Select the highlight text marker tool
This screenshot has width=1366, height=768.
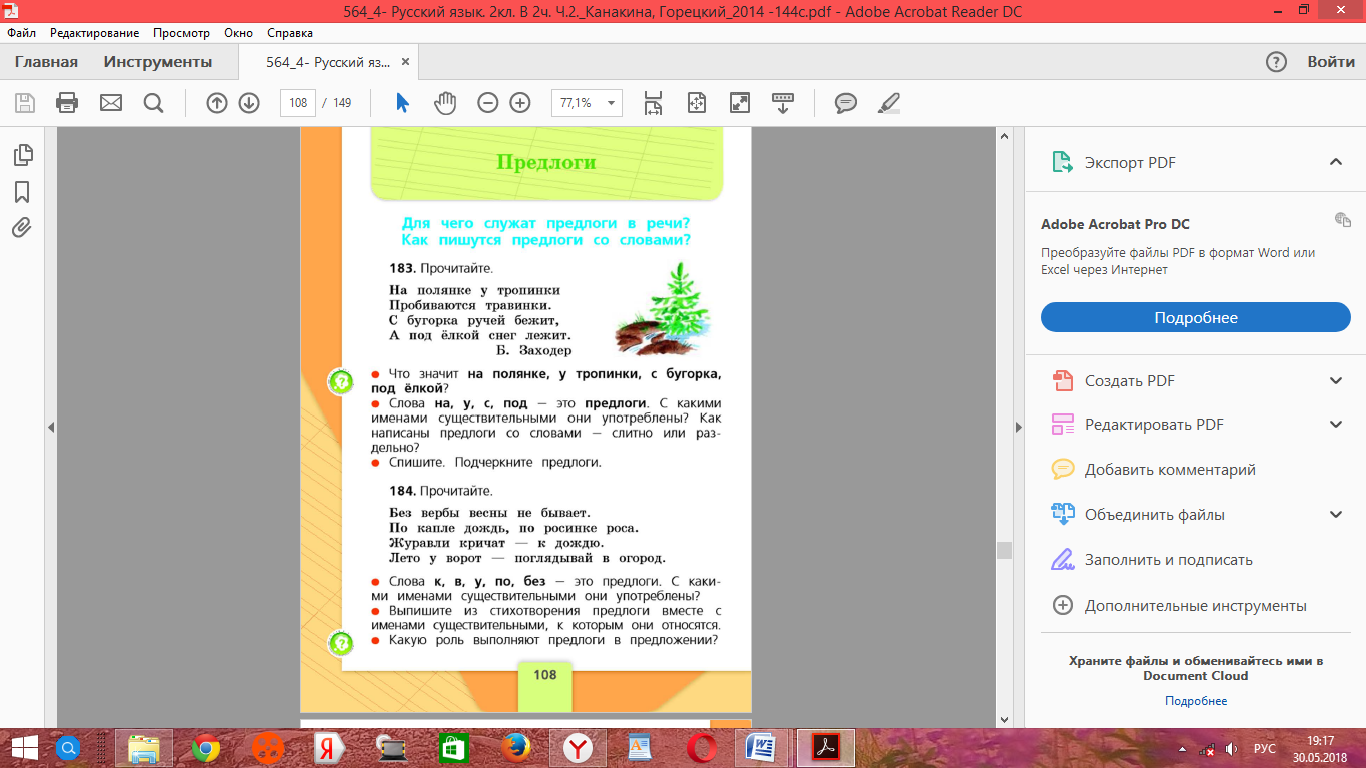coord(888,102)
